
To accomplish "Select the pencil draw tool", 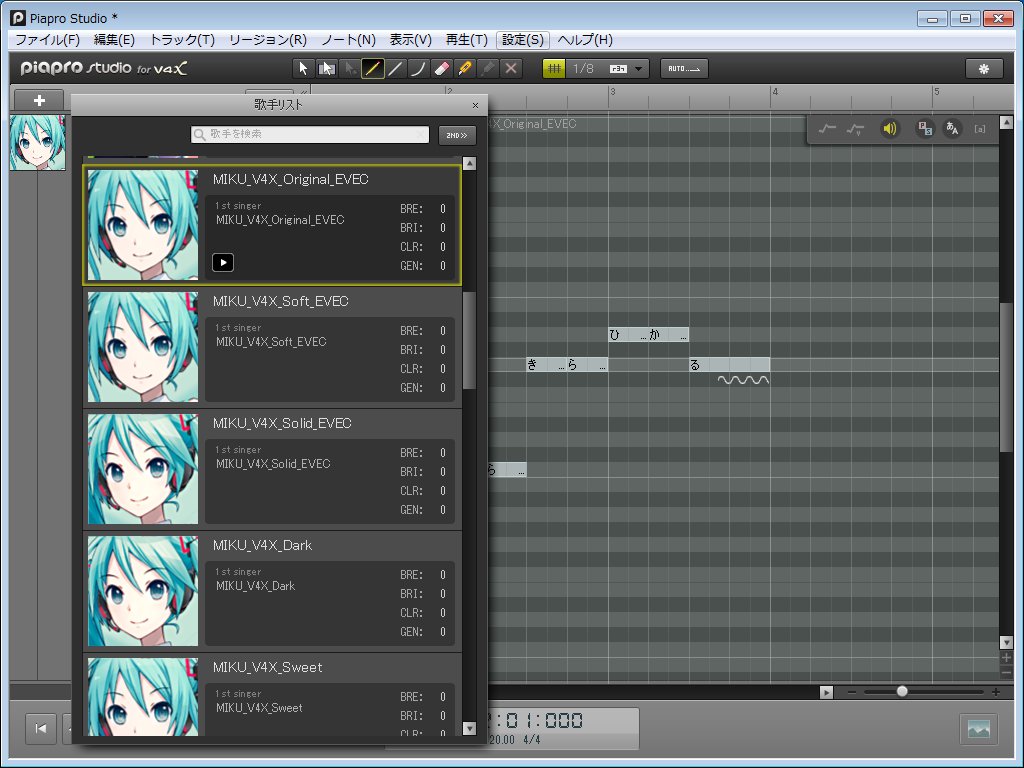I will click(x=372, y=68).
